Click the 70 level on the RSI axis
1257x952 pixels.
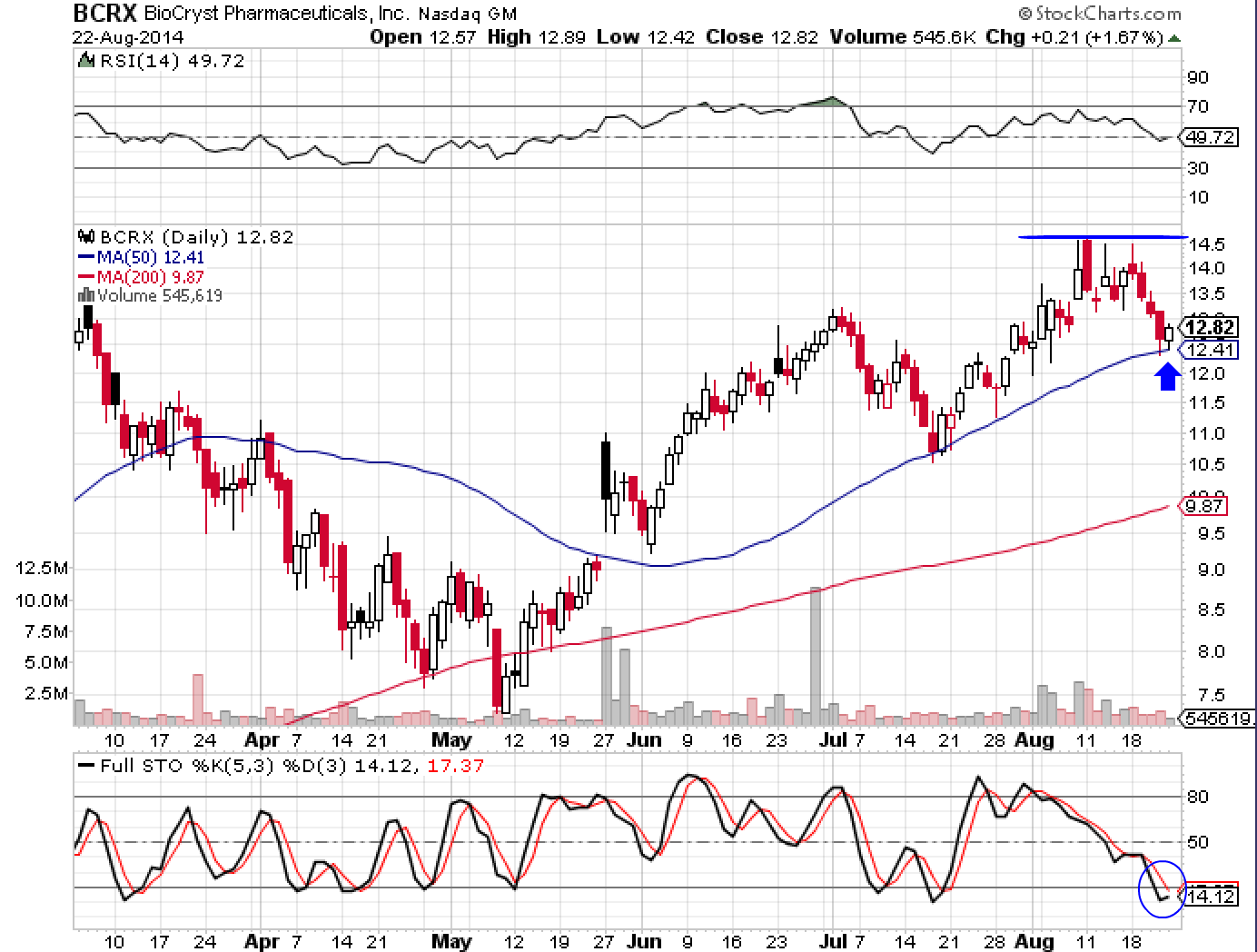(1198, 107)
